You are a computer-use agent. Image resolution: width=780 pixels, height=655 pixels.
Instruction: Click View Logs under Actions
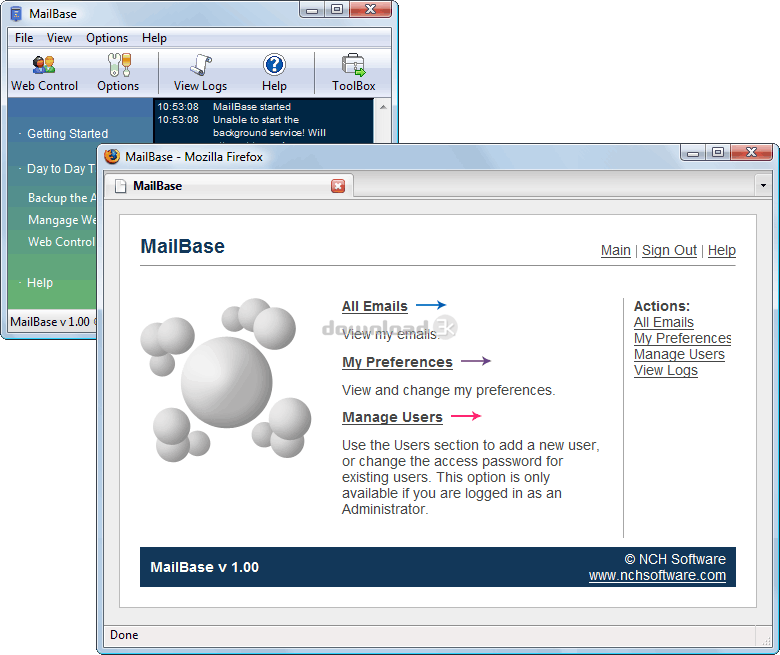pyautogui.click(x=666, y=371)
